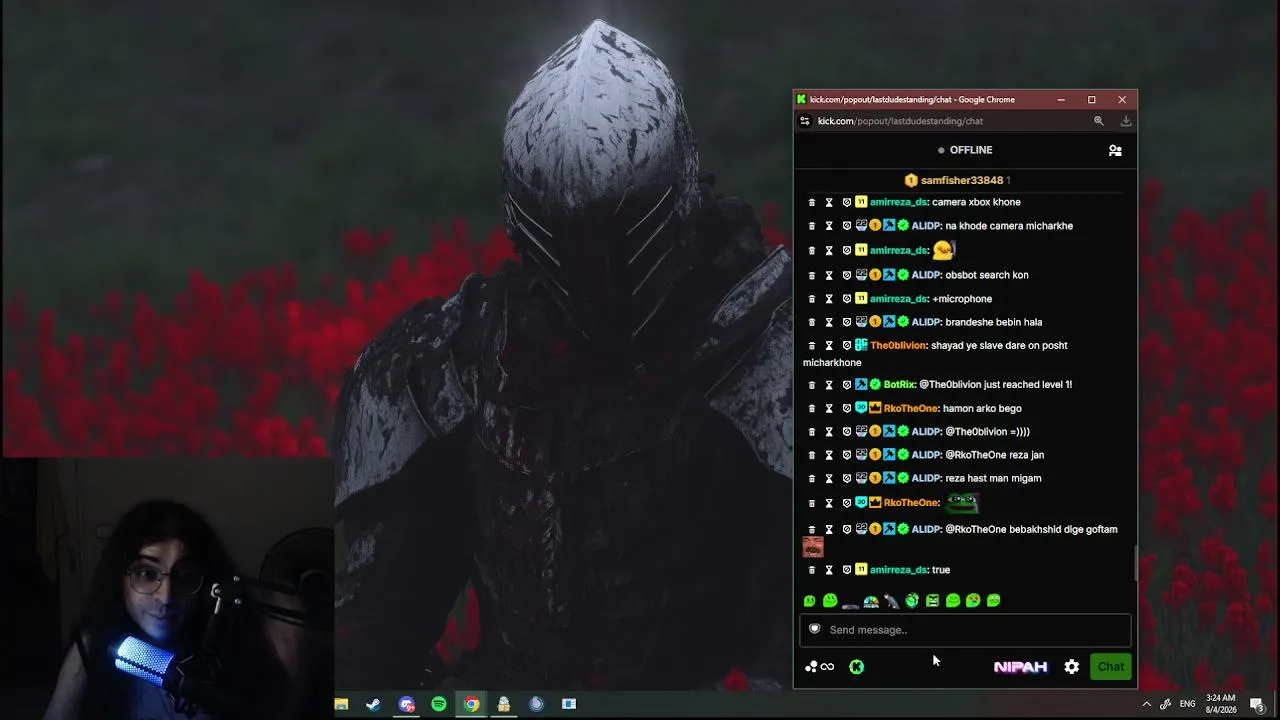Click the taskbar clock showing 3:24 AM

pyautogui.click(x=1220, y=704)
